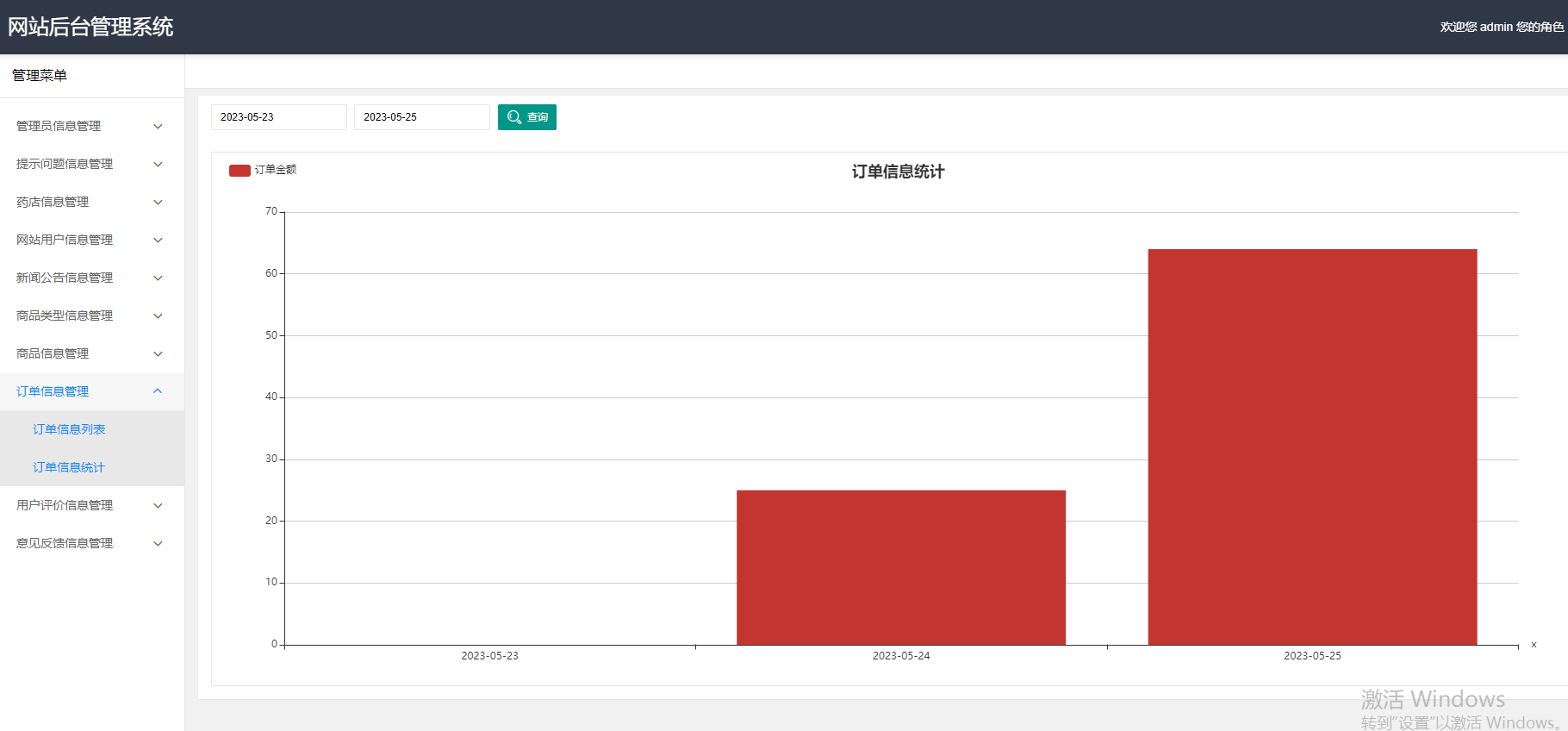
Task: Open 商品类型信息管理 menu
Action: point(92,316)
